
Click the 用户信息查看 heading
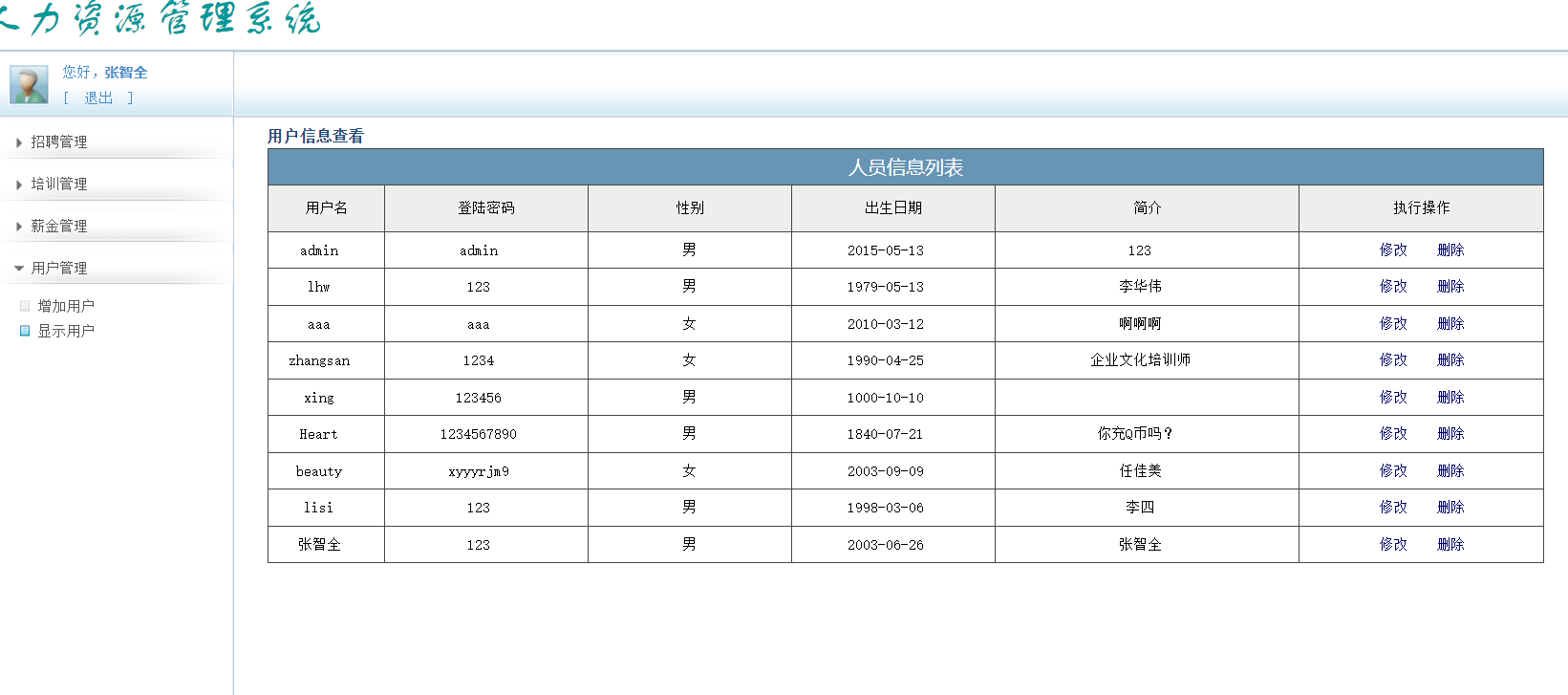coord(315,136)
